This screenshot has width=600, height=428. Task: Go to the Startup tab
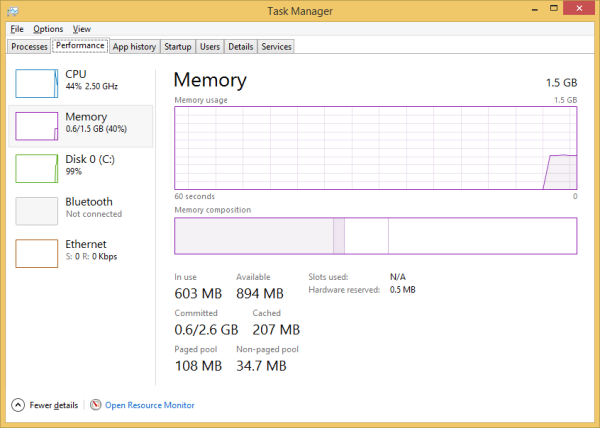178,46
